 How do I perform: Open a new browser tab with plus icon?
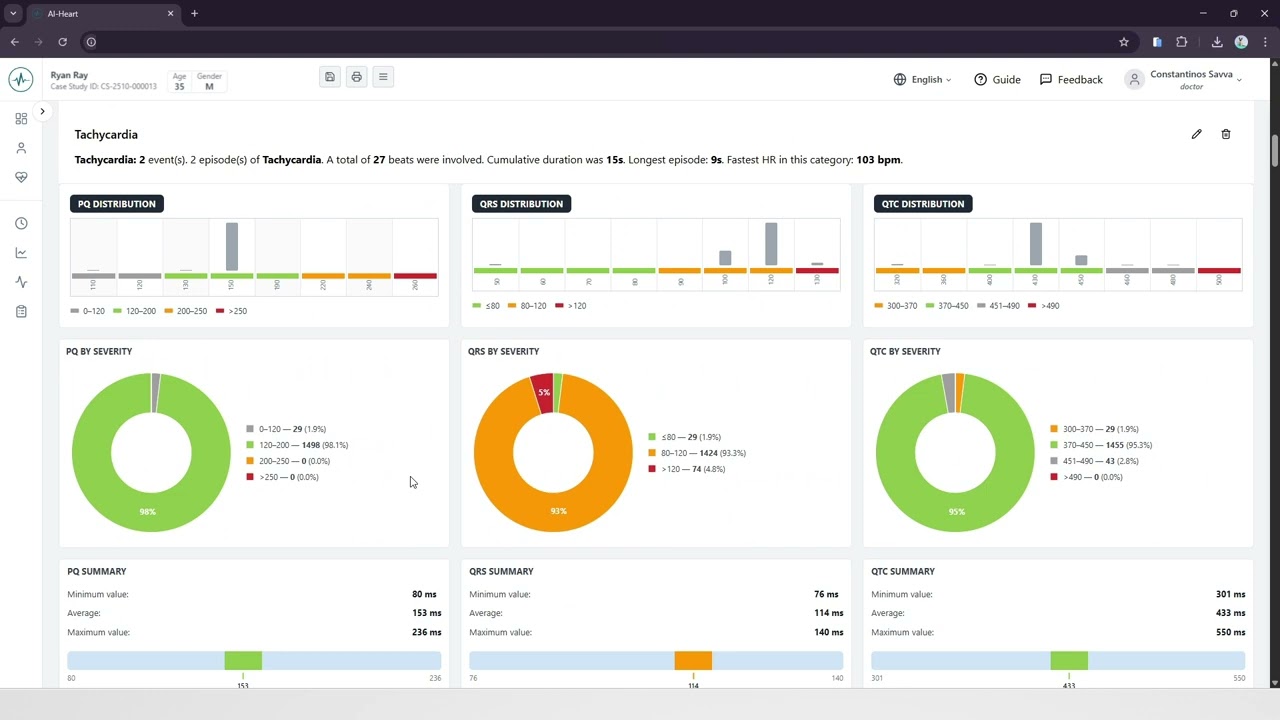(194, 14)
